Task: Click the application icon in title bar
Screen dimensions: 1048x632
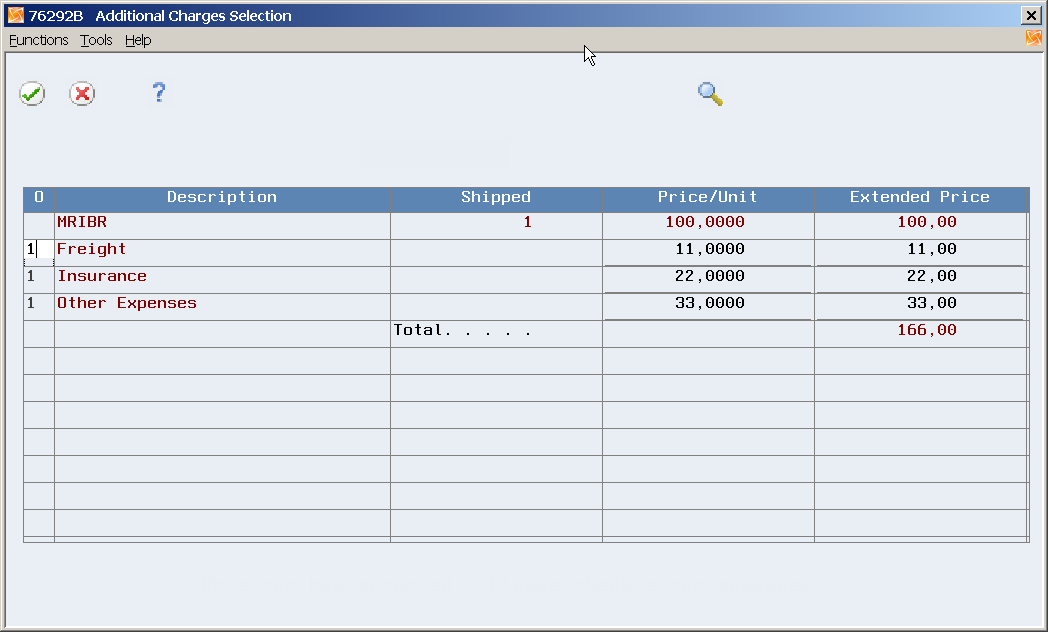Action: pos(15,15)
